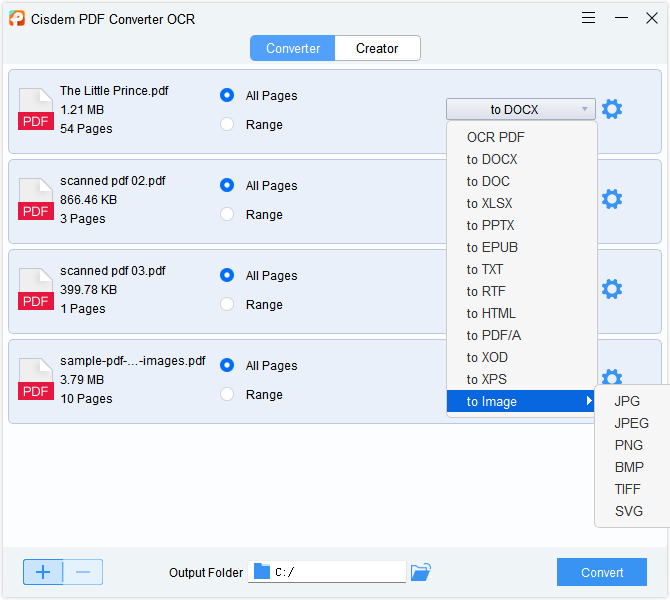The height and width of the screenshot is (600, 670).
Task: Close the Cisdem PDF Converter window
Action: click(652, 18)
